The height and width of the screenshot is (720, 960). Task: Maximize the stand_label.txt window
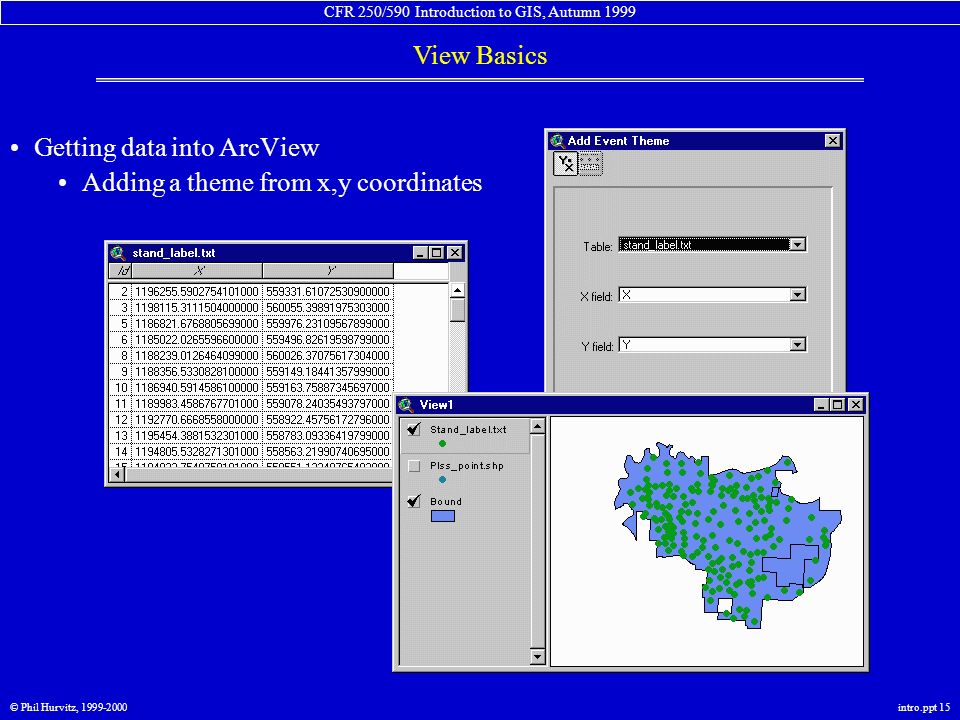pyautogui.click(x=437, y=253)
